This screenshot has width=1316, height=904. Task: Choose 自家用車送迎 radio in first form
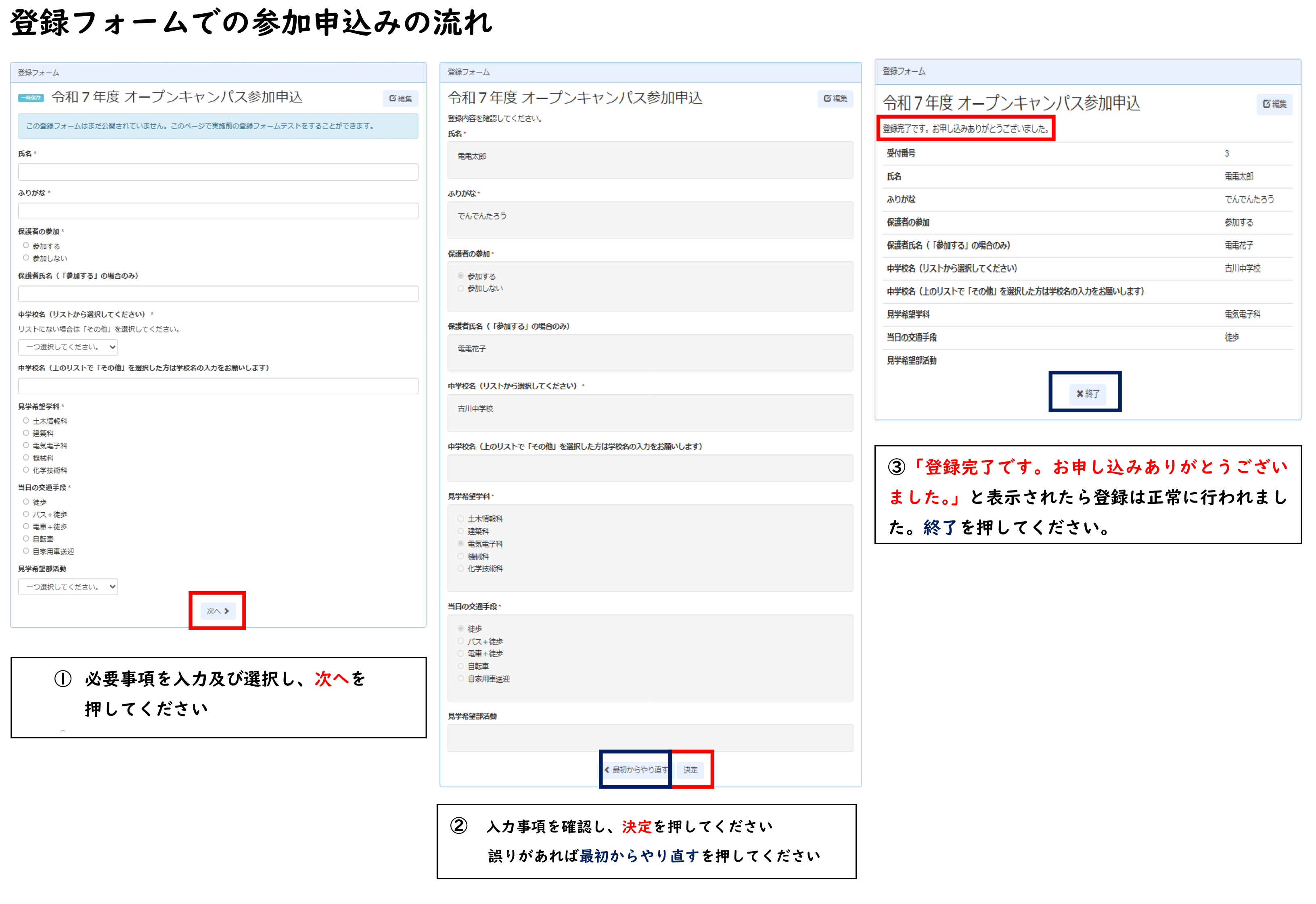(26, 551)
